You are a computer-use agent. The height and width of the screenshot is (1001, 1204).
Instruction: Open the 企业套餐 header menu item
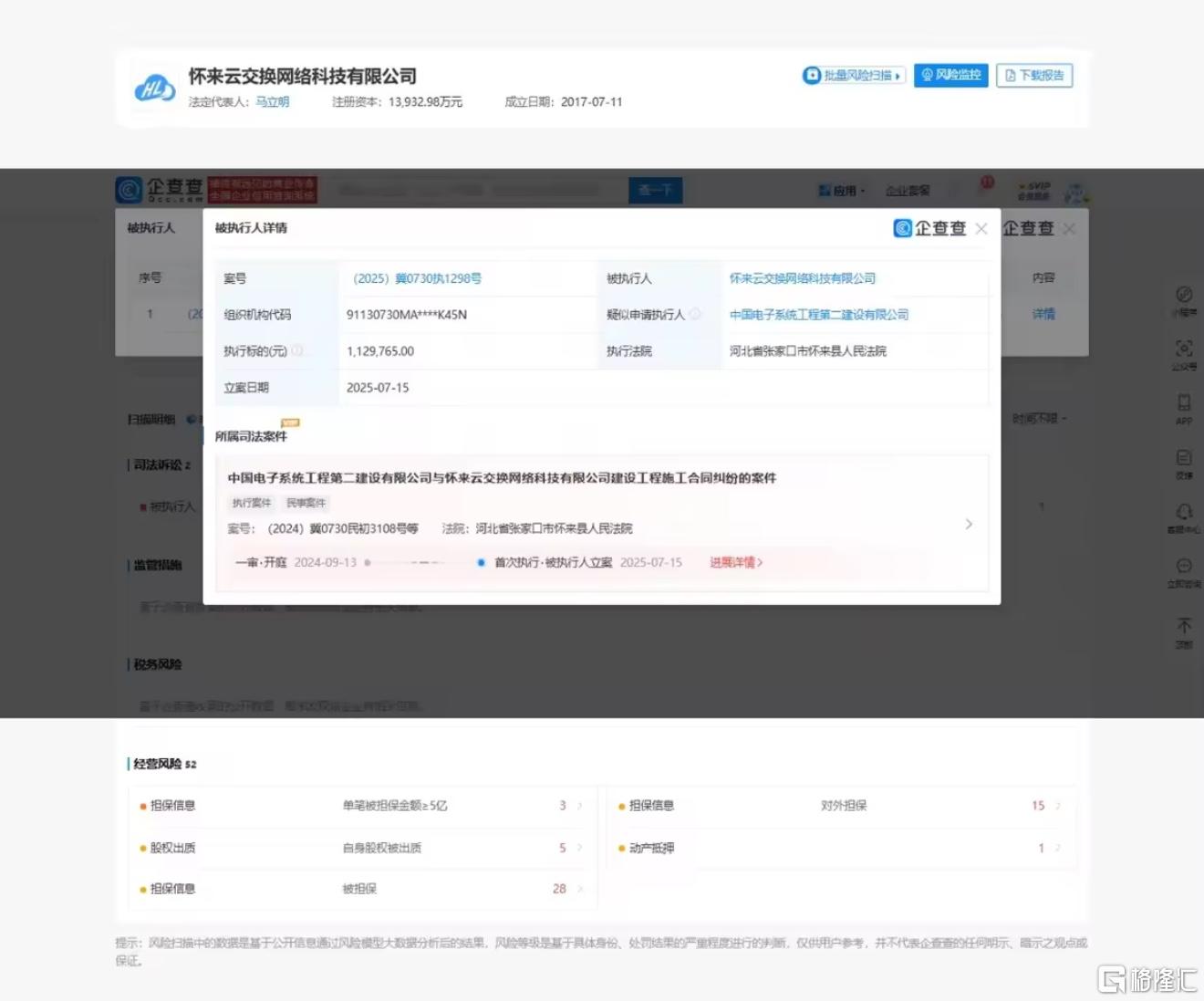point(908,191)
